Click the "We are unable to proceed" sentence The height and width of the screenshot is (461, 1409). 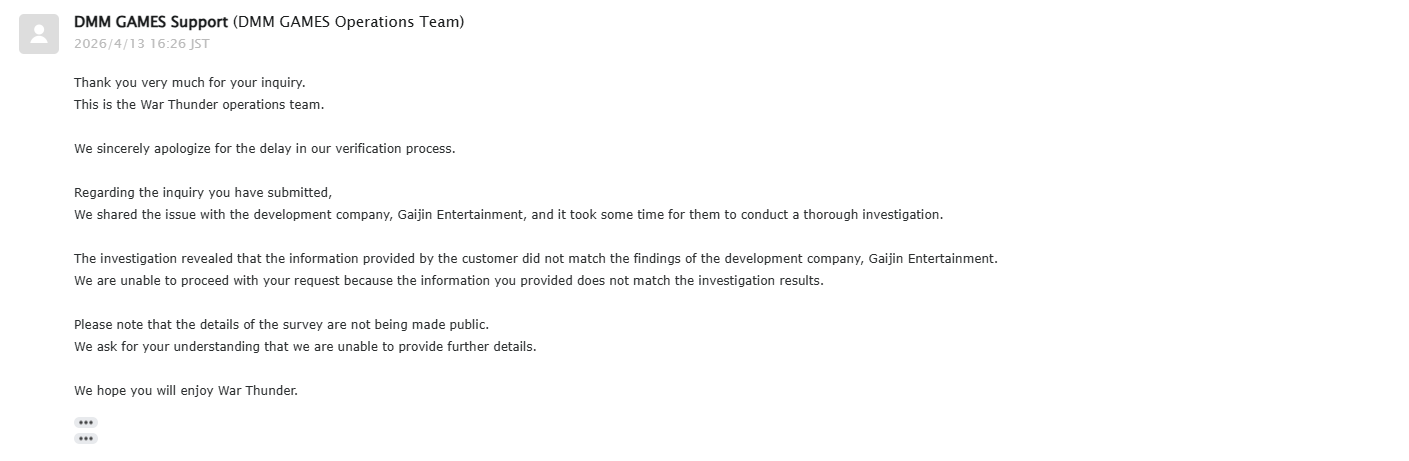pos(448,281)
